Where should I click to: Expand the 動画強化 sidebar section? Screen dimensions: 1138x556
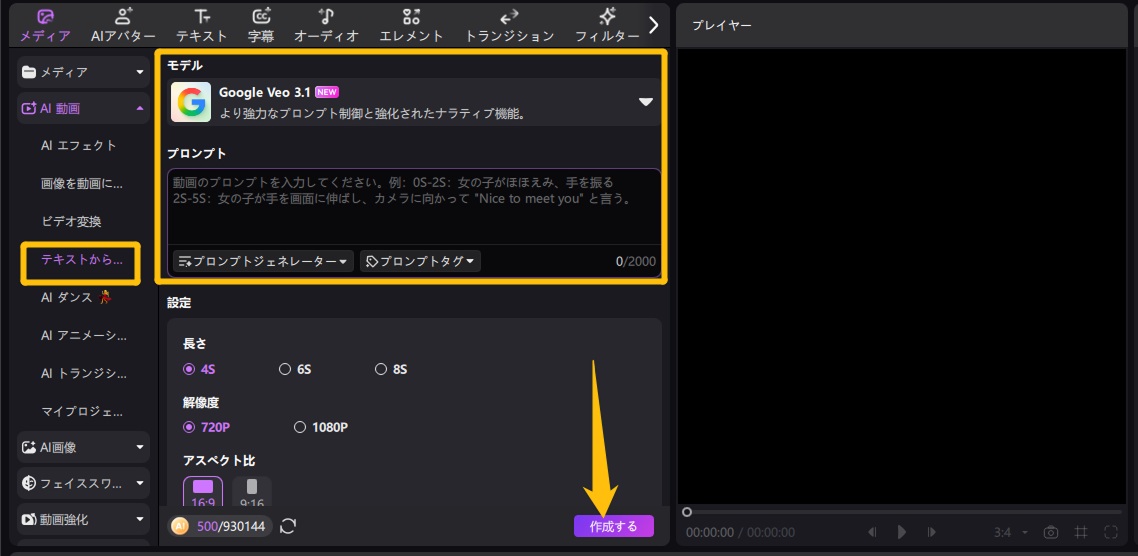pos(83,519)
